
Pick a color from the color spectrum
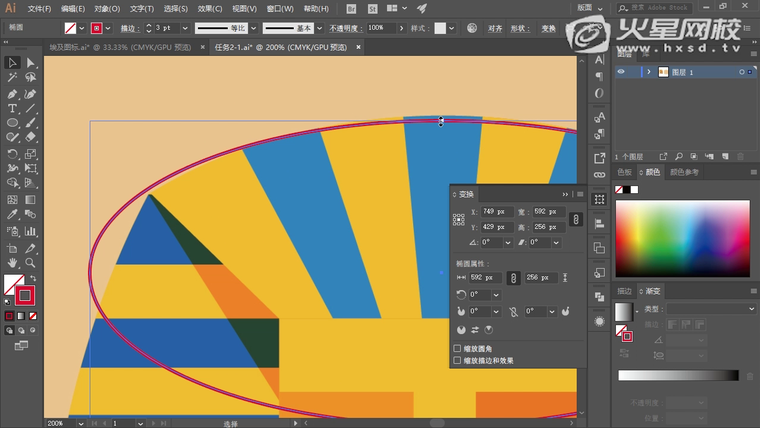[682, 236]
